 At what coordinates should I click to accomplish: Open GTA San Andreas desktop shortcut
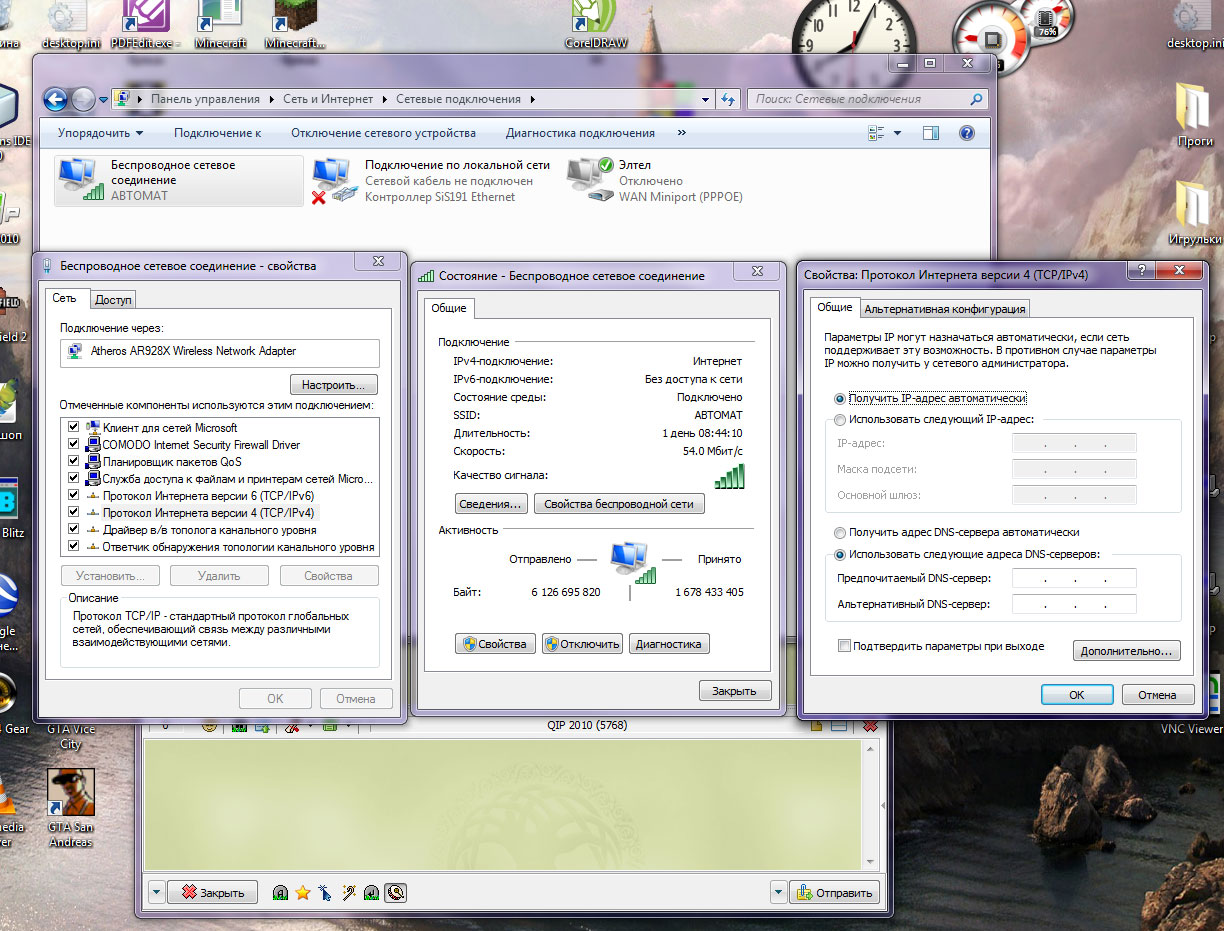click(x=71, y=793)
